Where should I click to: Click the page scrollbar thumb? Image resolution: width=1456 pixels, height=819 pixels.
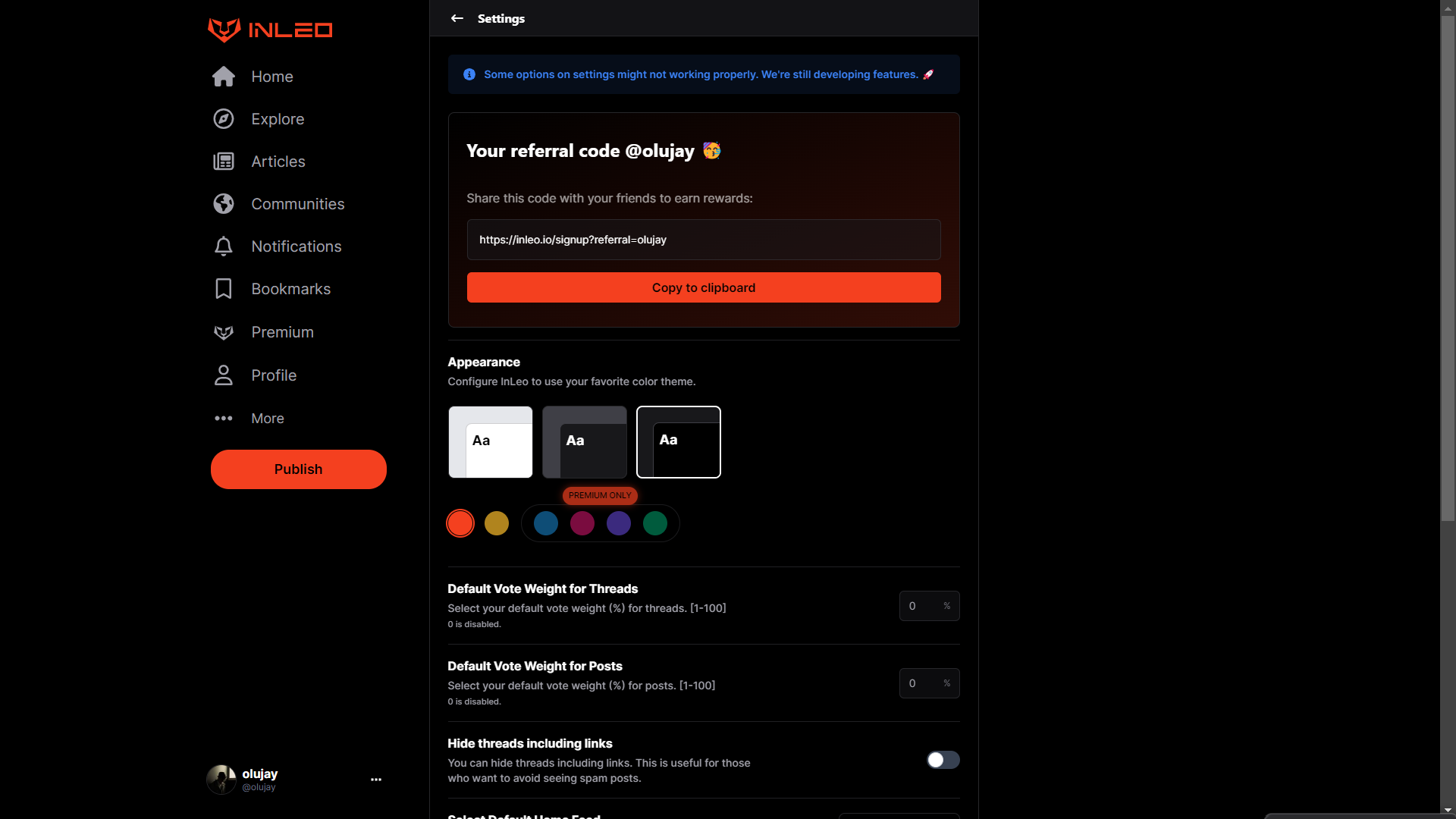[1448, 268]
